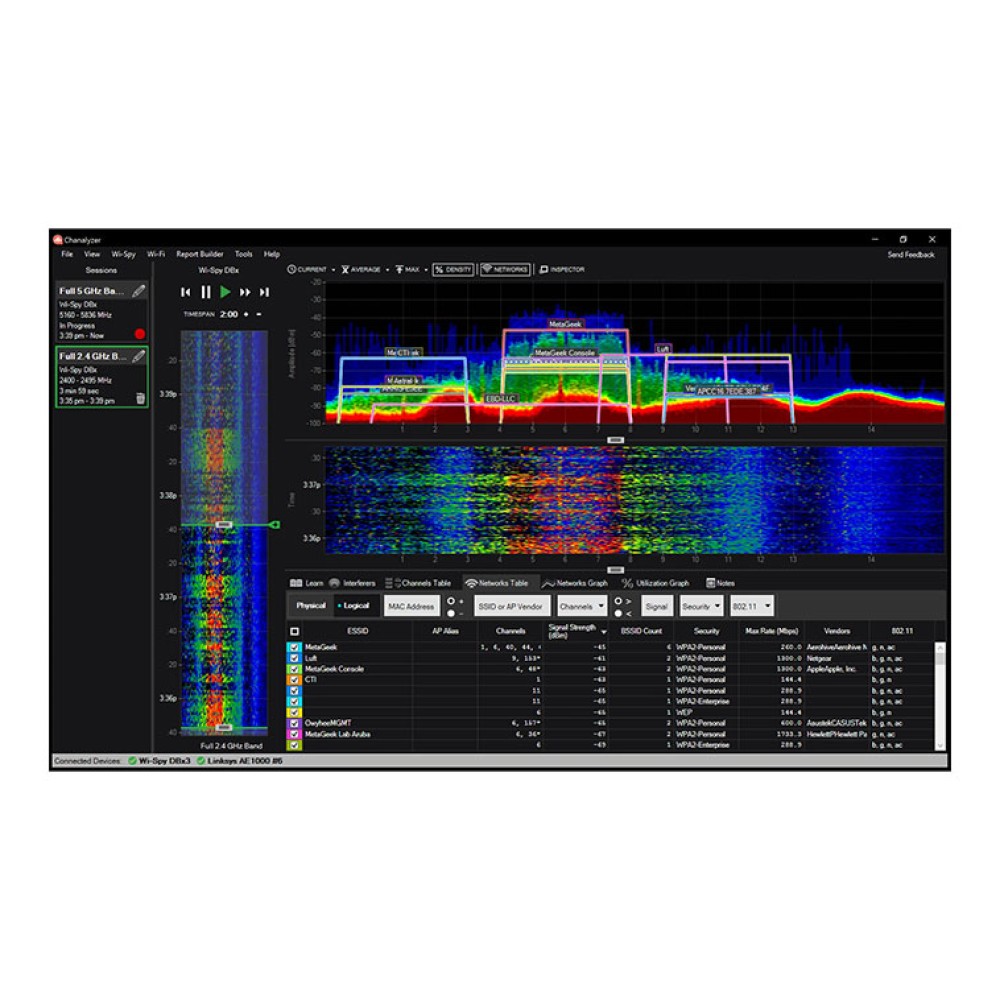
Task: Open the Wi-Spy menu
Action: tap(124, 254)
